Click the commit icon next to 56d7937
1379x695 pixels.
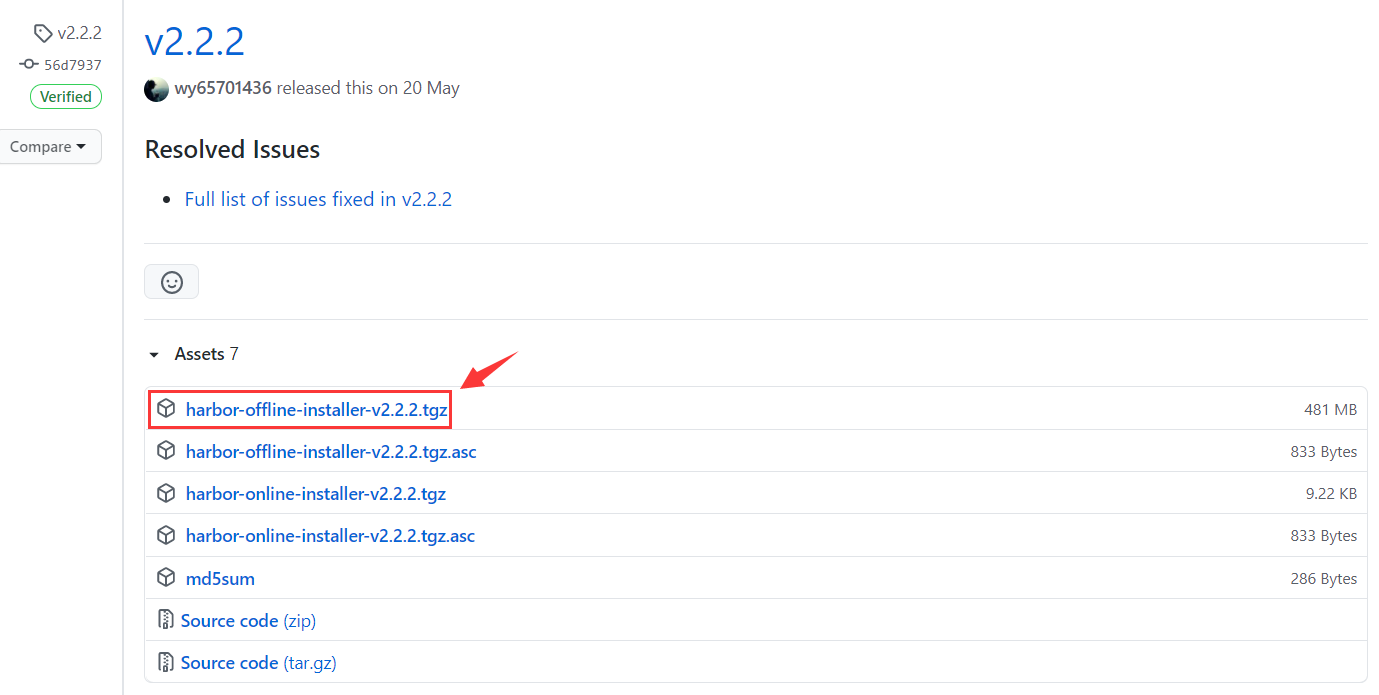point(29,65)
